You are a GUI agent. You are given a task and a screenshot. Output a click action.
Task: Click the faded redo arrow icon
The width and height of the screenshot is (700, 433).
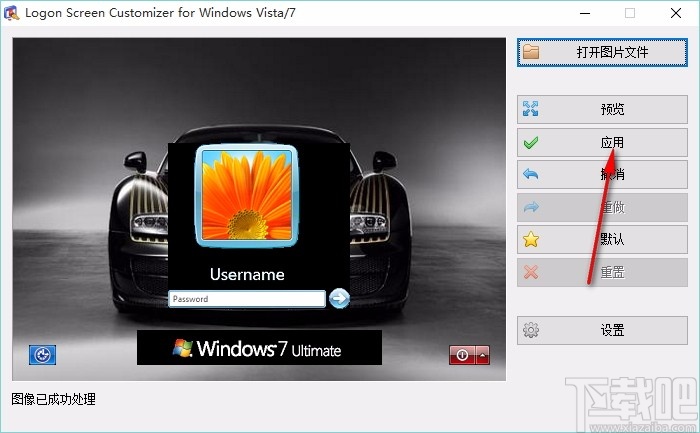[x=531, y=207]
